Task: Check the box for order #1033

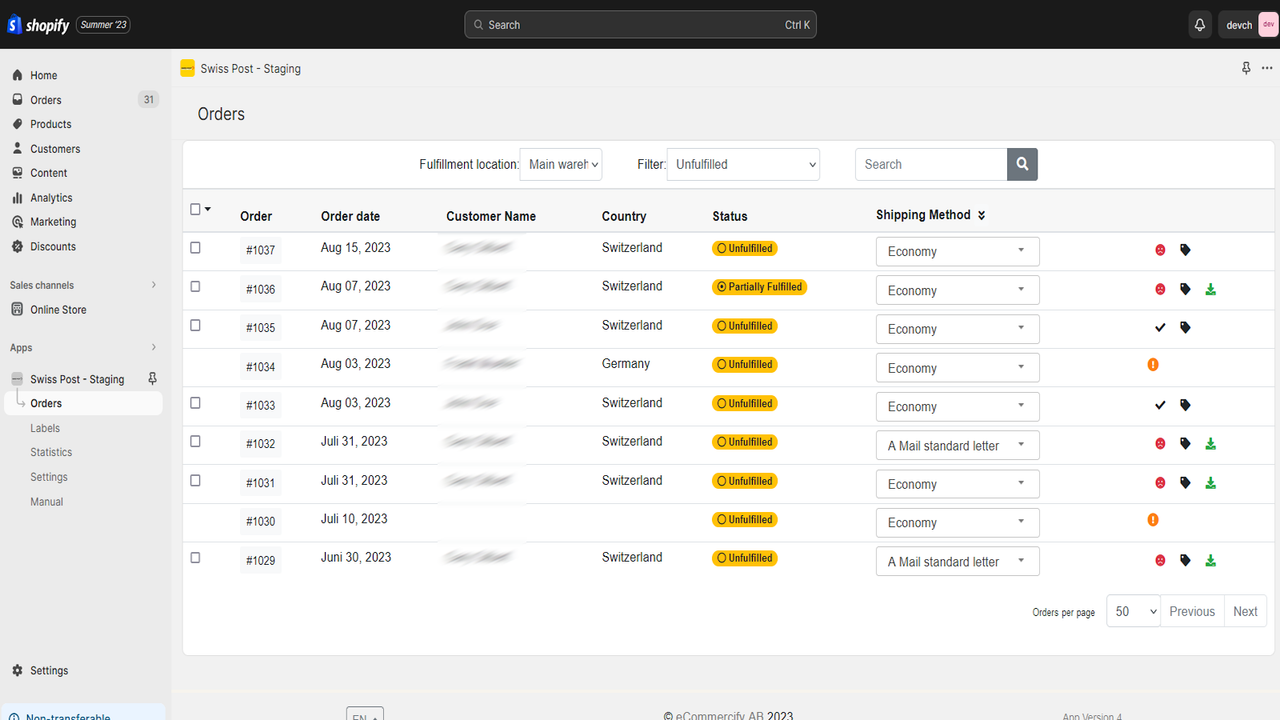Action: click(195, 402)
